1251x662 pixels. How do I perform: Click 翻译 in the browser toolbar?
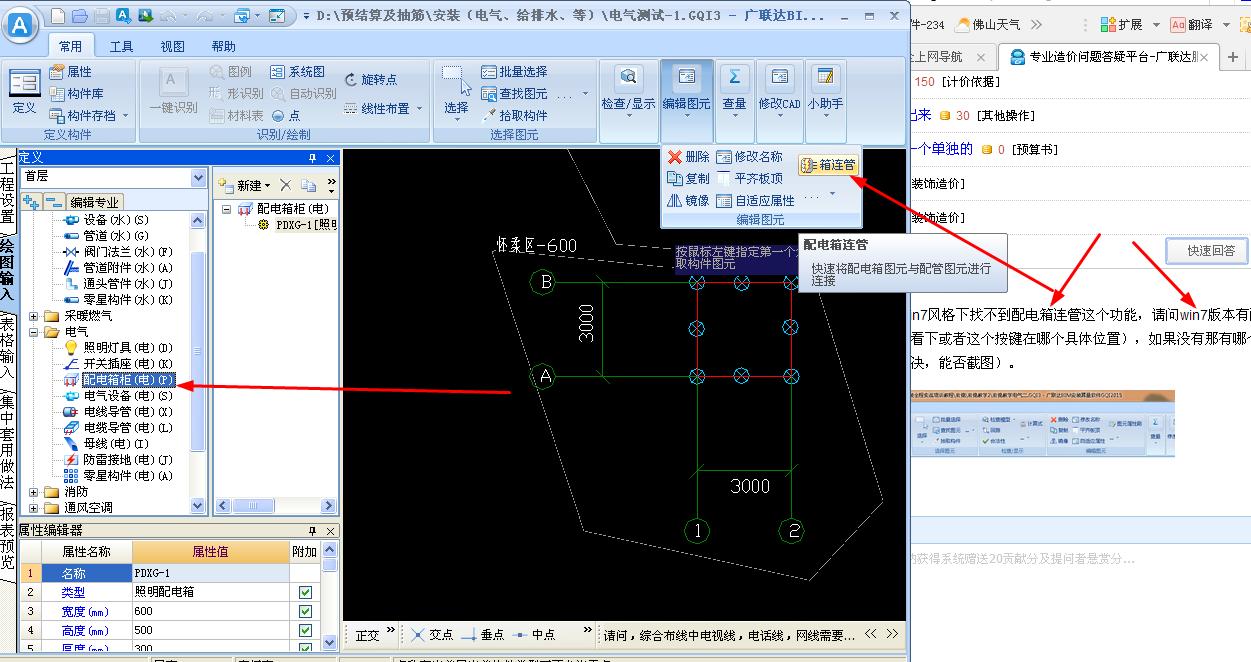coord(1191,24)
